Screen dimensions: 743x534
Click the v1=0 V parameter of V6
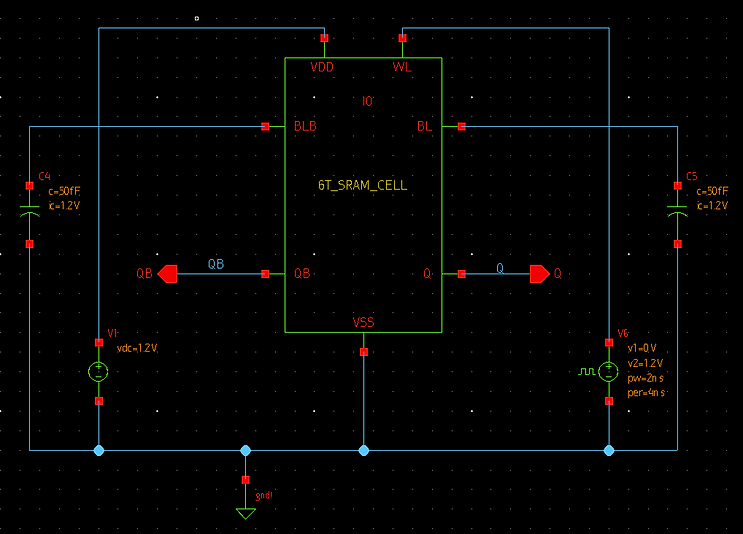tap(642, 348)
